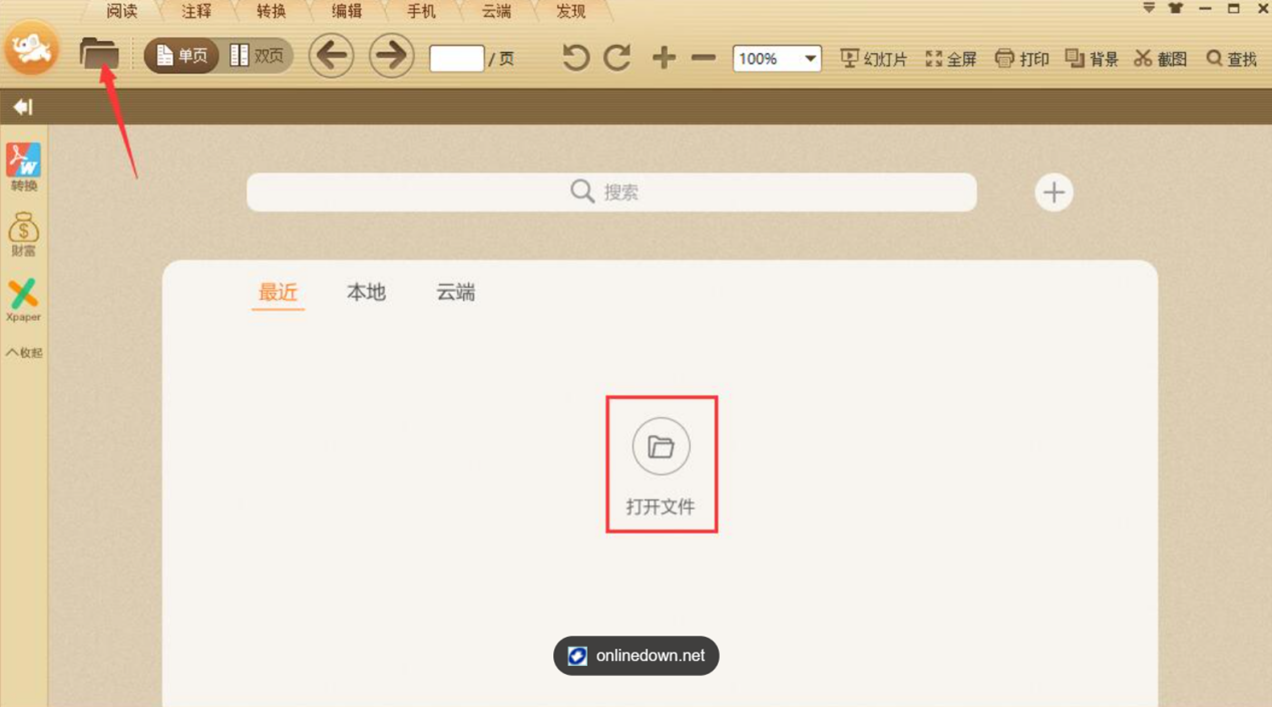Take a screenshot with 截图 tool
This screenshot has width=1272, height=707.
(1158, 58)
